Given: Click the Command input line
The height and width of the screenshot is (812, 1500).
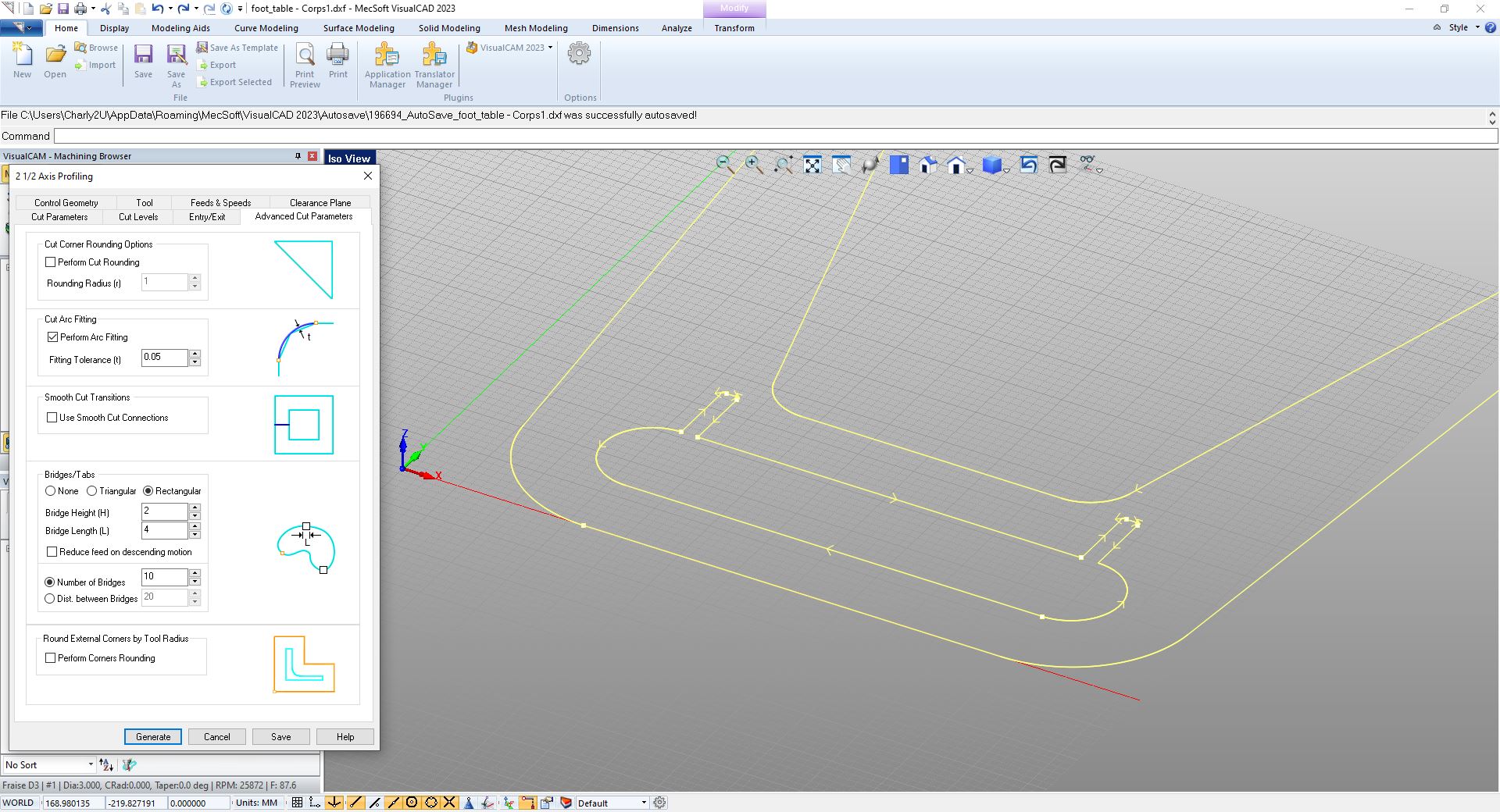Looking at the screenshot, I should [x=775, y=136].
